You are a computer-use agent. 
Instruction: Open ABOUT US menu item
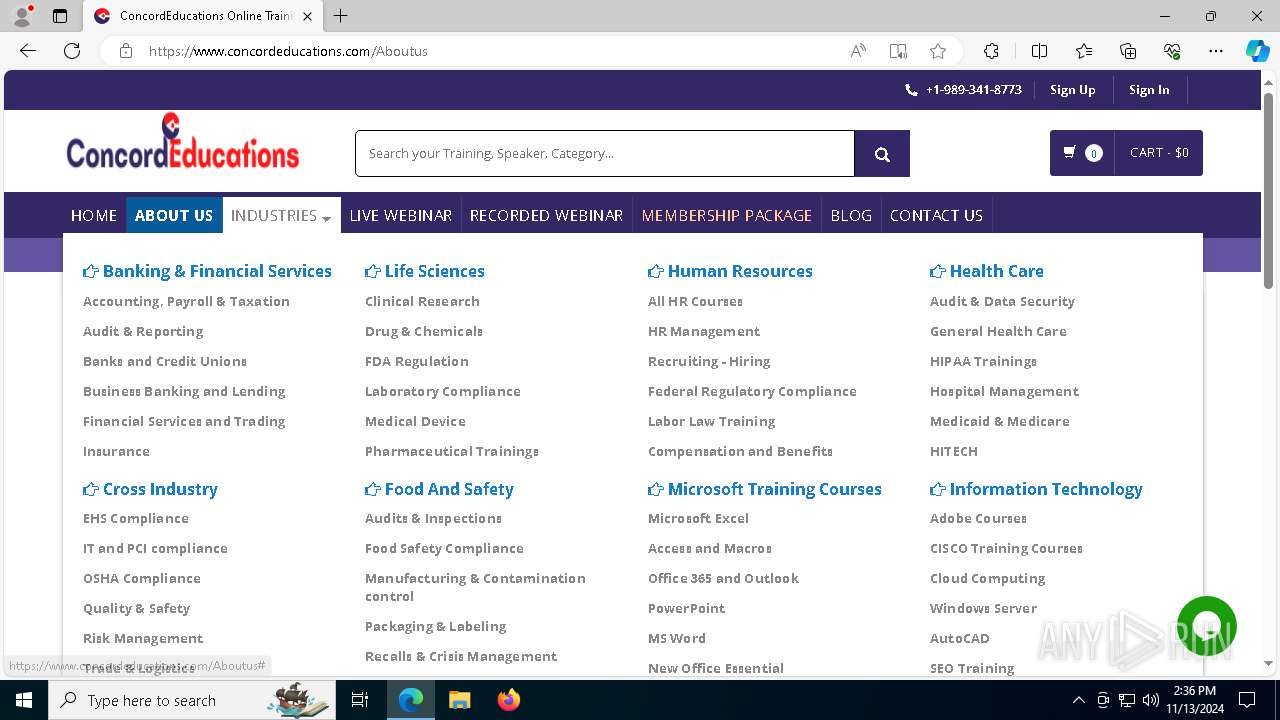[174, 215]
